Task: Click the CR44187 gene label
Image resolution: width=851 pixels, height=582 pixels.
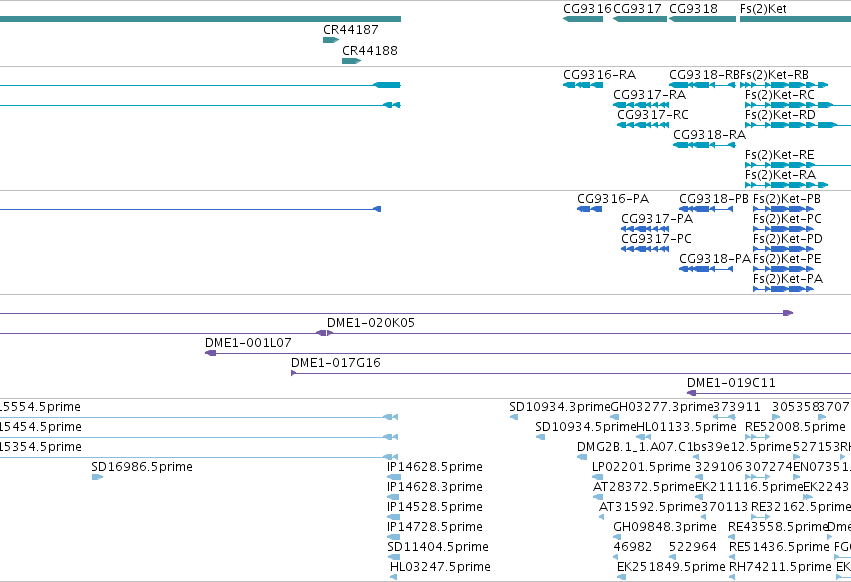Action: click(x=351, y=30)
